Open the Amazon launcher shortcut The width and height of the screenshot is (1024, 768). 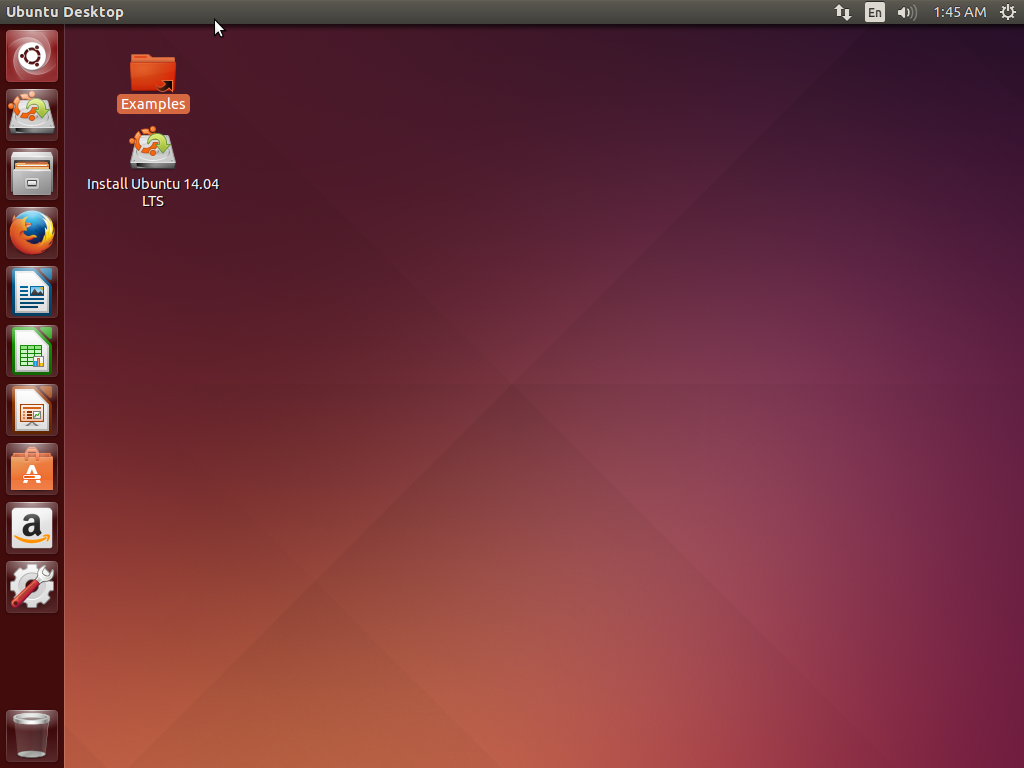(32, 528)
